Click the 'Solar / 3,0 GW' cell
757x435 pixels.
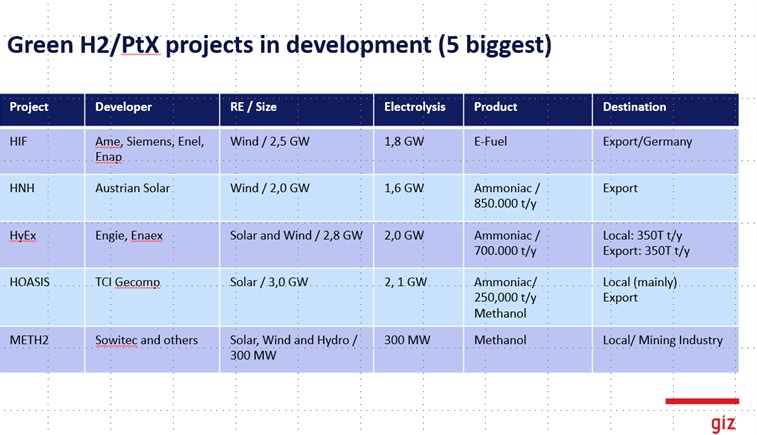coord(296,297)
